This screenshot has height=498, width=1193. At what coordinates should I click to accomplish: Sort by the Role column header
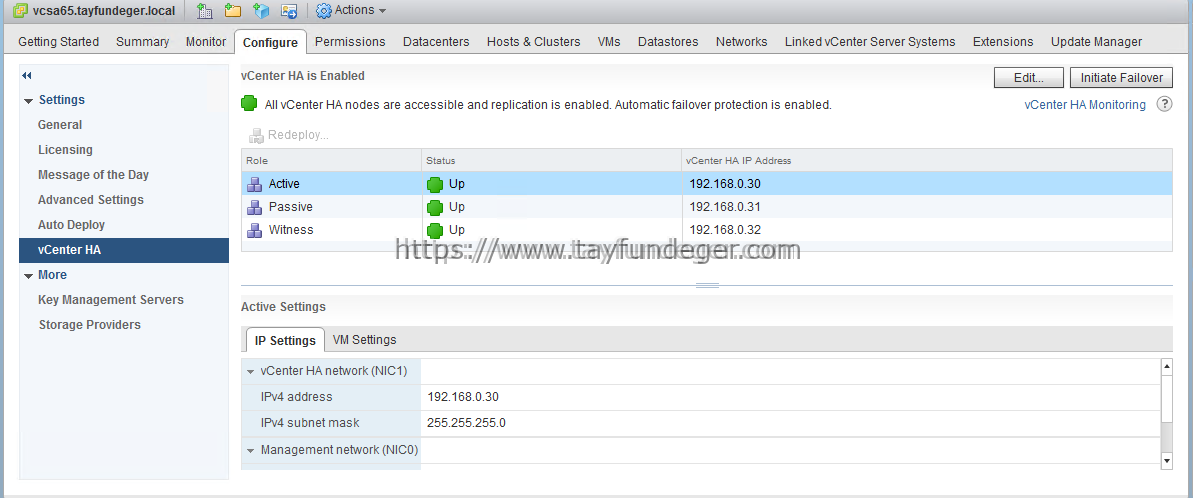[x=332, y=160]
